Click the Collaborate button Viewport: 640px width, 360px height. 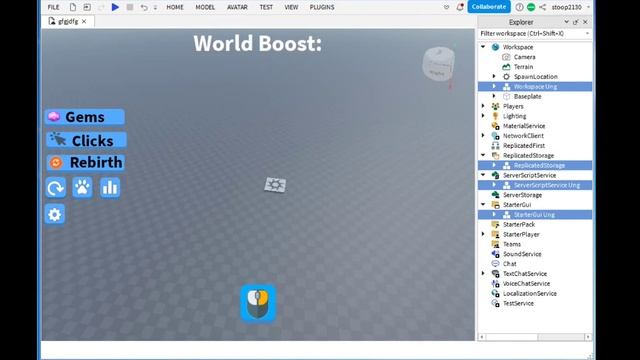pyautogui.click(x=489, y=7)
